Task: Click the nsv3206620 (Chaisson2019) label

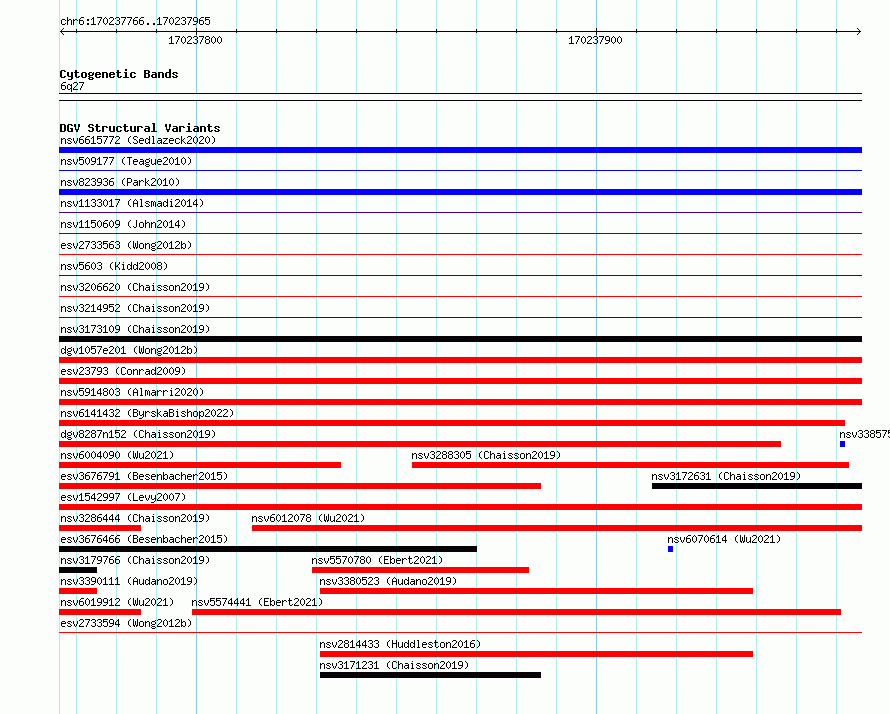Action: (135, 287)
